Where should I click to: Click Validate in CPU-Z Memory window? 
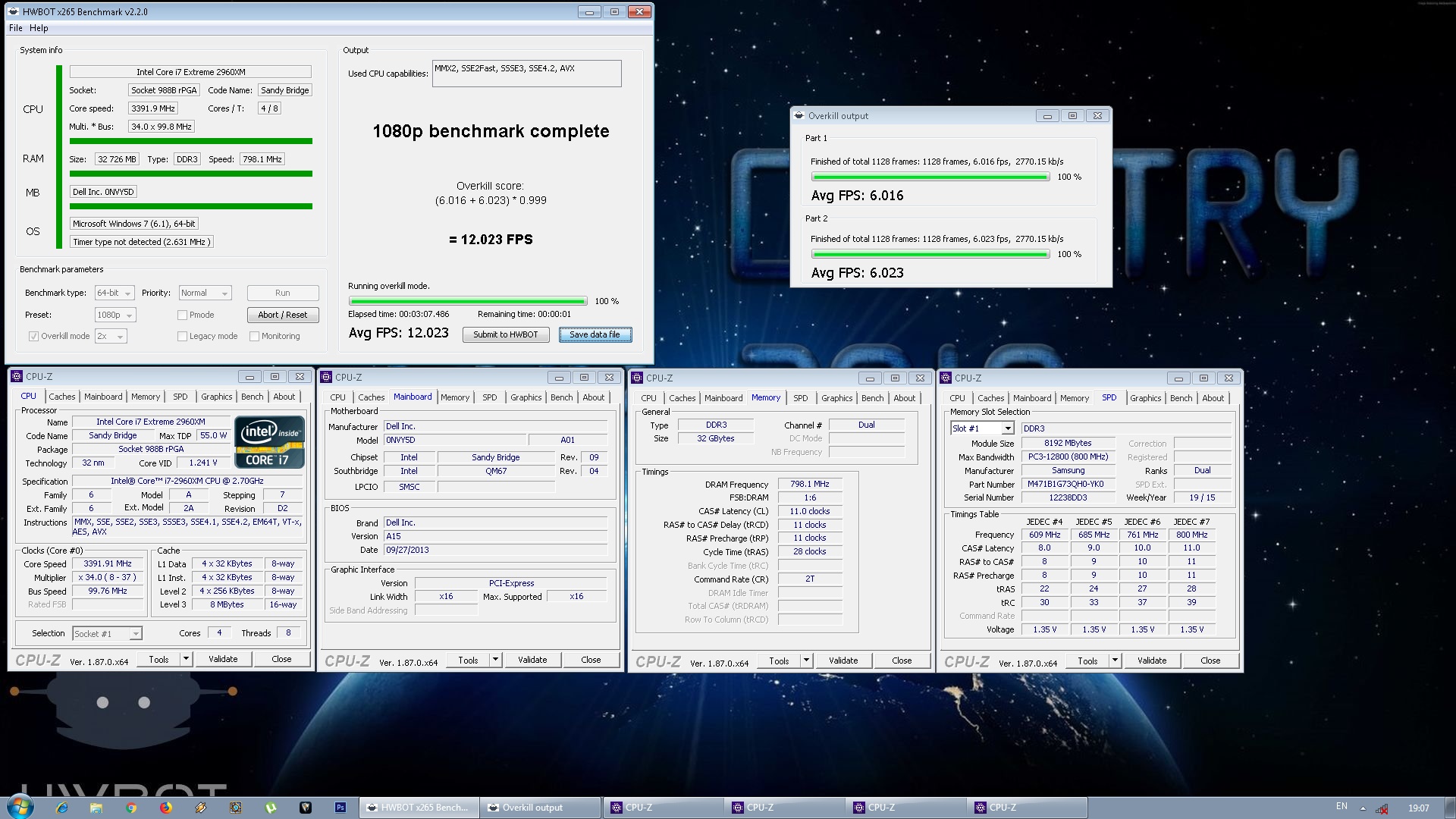click(843, 661)
